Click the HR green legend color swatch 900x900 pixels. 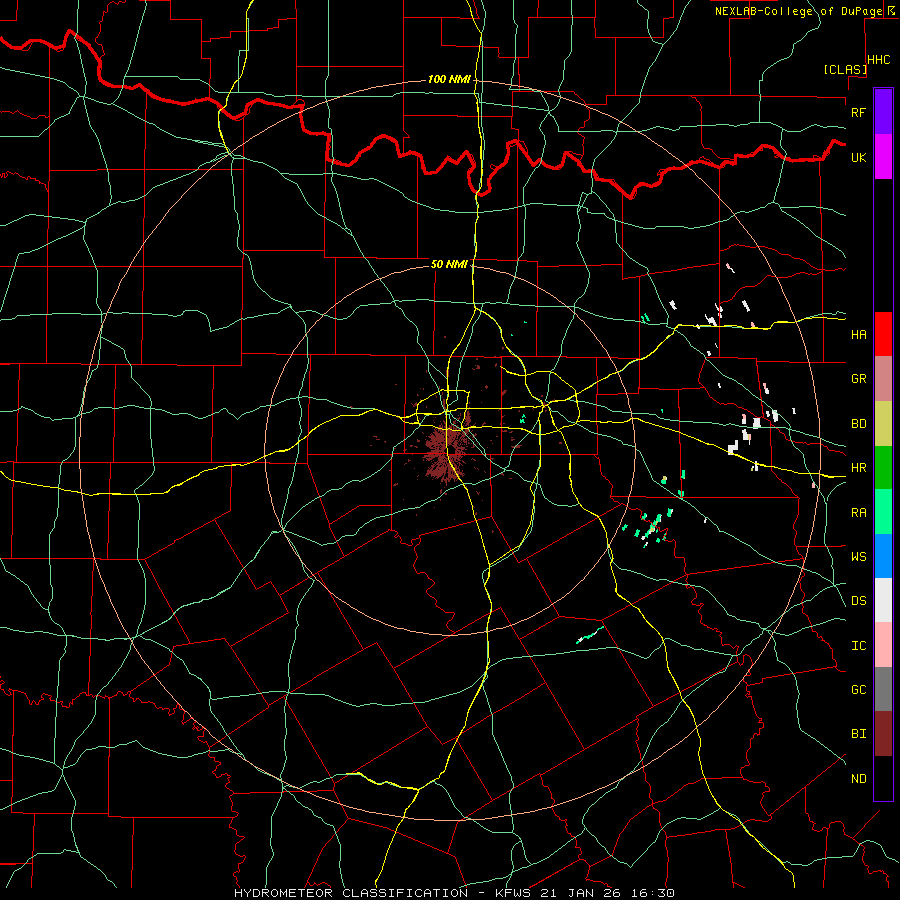coord(883,468)
